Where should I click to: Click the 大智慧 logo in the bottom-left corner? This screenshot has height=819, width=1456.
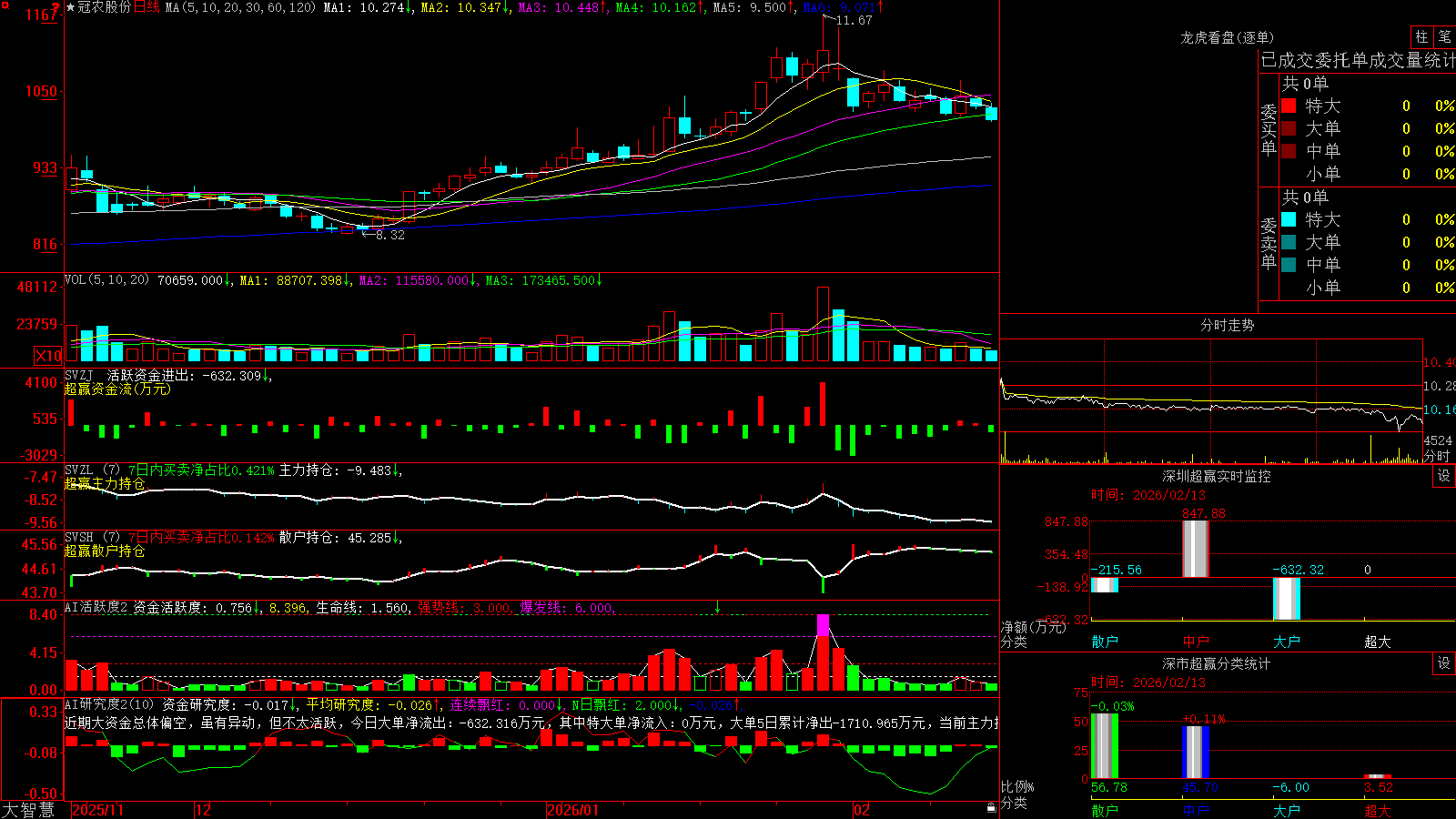[28, 810]
